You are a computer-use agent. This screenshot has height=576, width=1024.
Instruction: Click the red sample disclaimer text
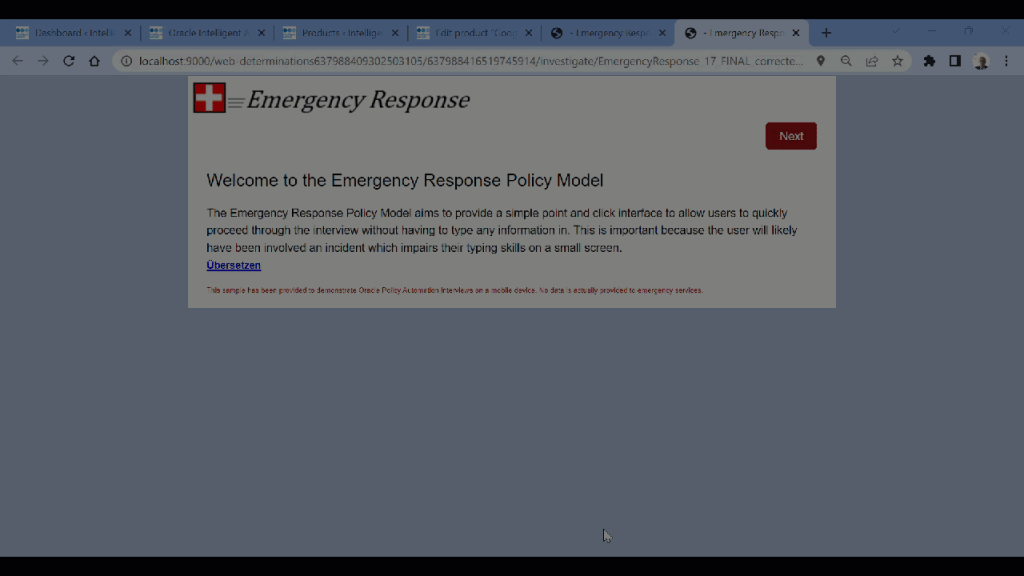(455, 290)
